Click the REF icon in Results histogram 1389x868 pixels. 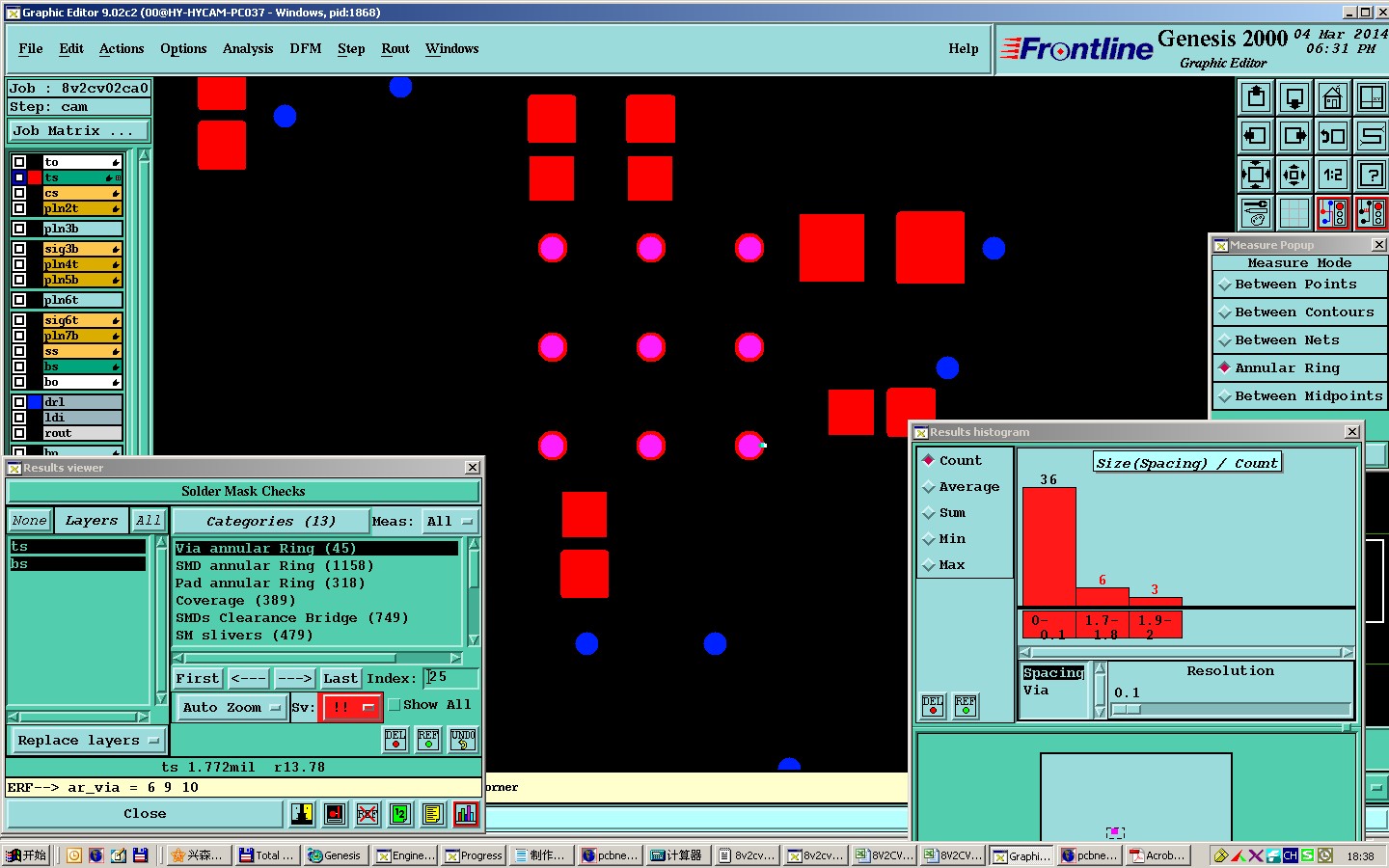[x=966, y=706]
